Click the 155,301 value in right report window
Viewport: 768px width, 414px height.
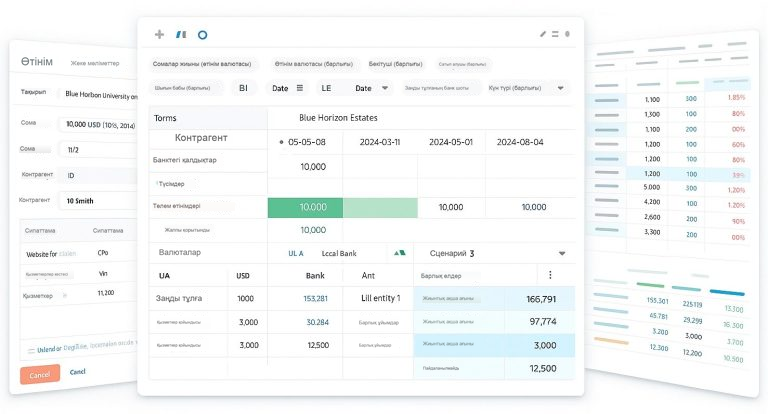657,301
